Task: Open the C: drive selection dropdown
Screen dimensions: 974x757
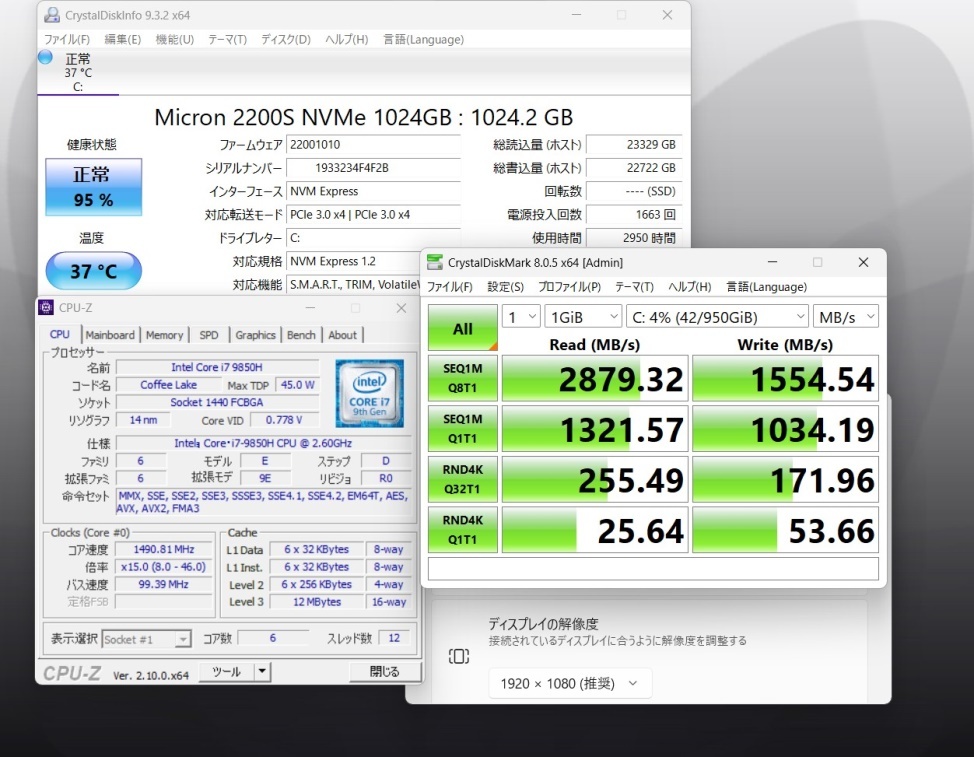Action: (x=717, y=317)
